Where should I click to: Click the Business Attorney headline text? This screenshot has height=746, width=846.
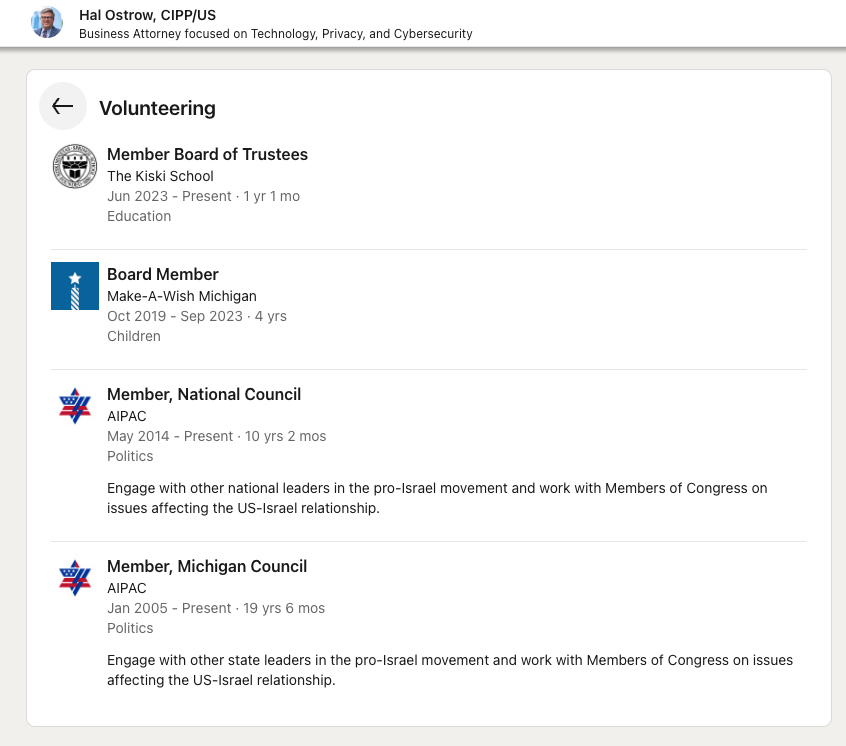click(x=275, y=33)
